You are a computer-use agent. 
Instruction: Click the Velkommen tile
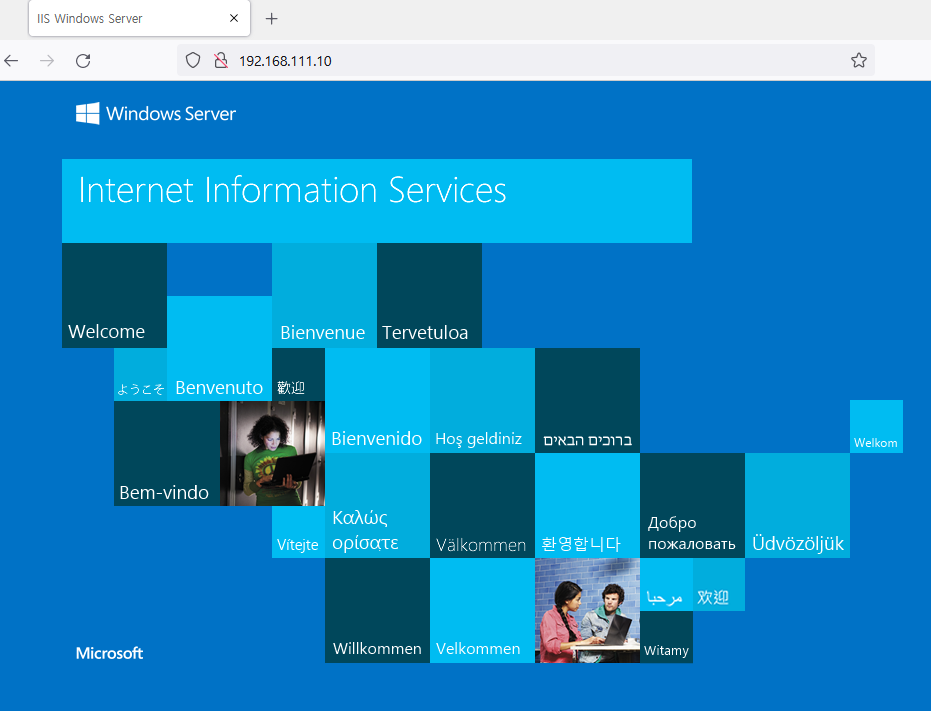pyautogui.click(x=482, y=611)
